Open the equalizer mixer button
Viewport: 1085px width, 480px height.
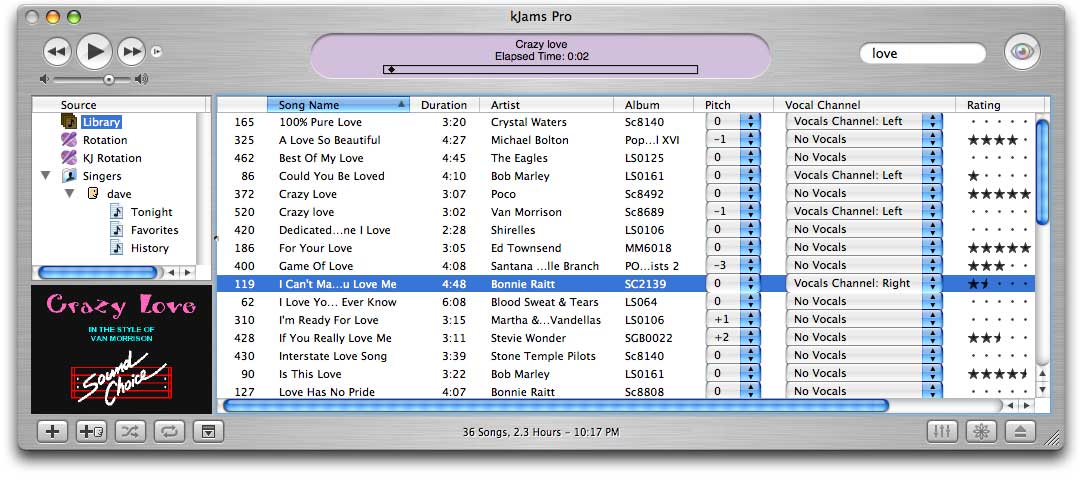[942, 432]
